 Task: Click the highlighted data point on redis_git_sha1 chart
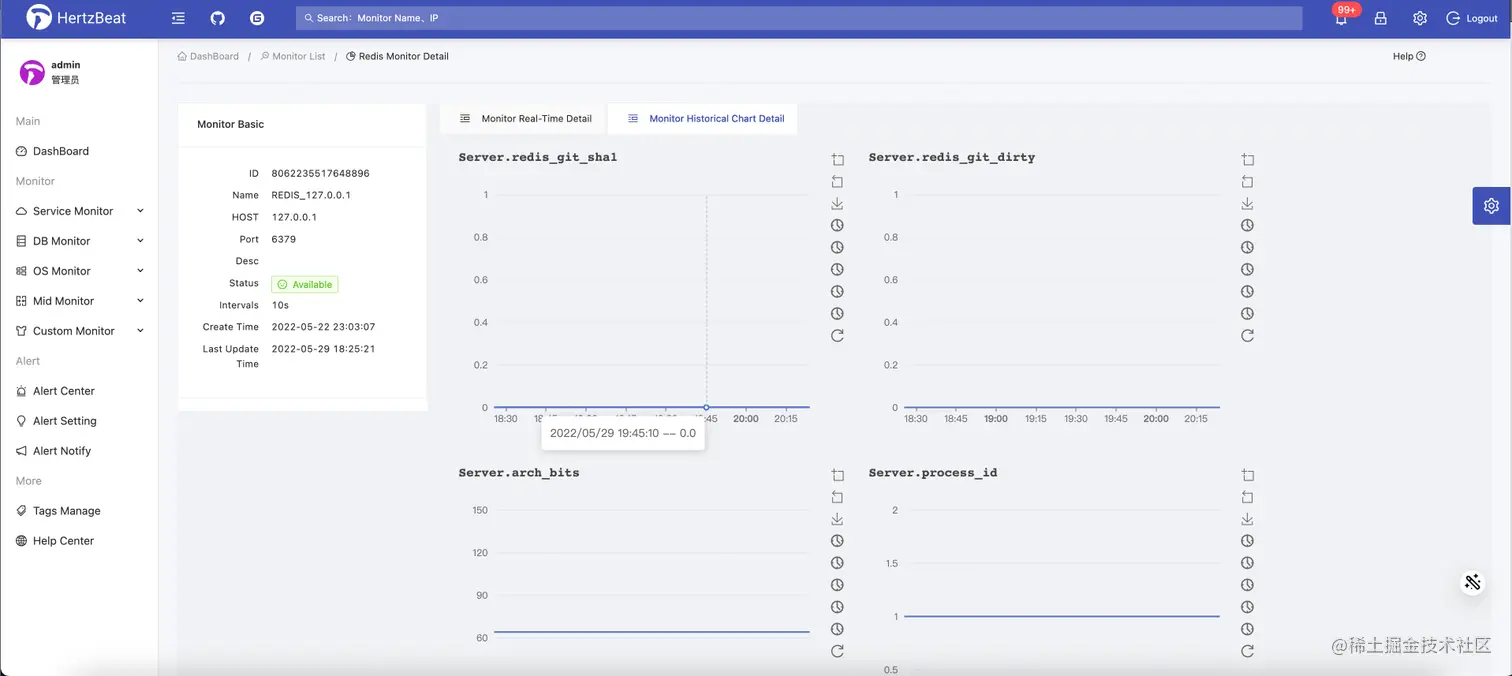coord(707,407)
